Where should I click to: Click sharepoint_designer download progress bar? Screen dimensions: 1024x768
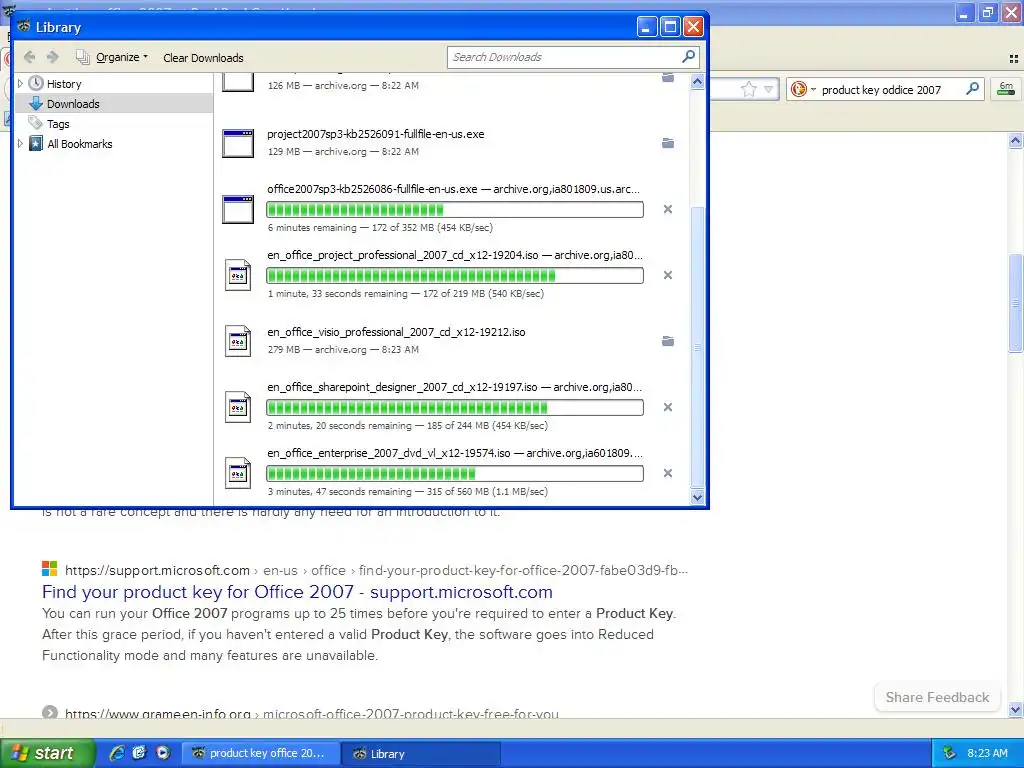pyautogui.click(x=455, y=408)
